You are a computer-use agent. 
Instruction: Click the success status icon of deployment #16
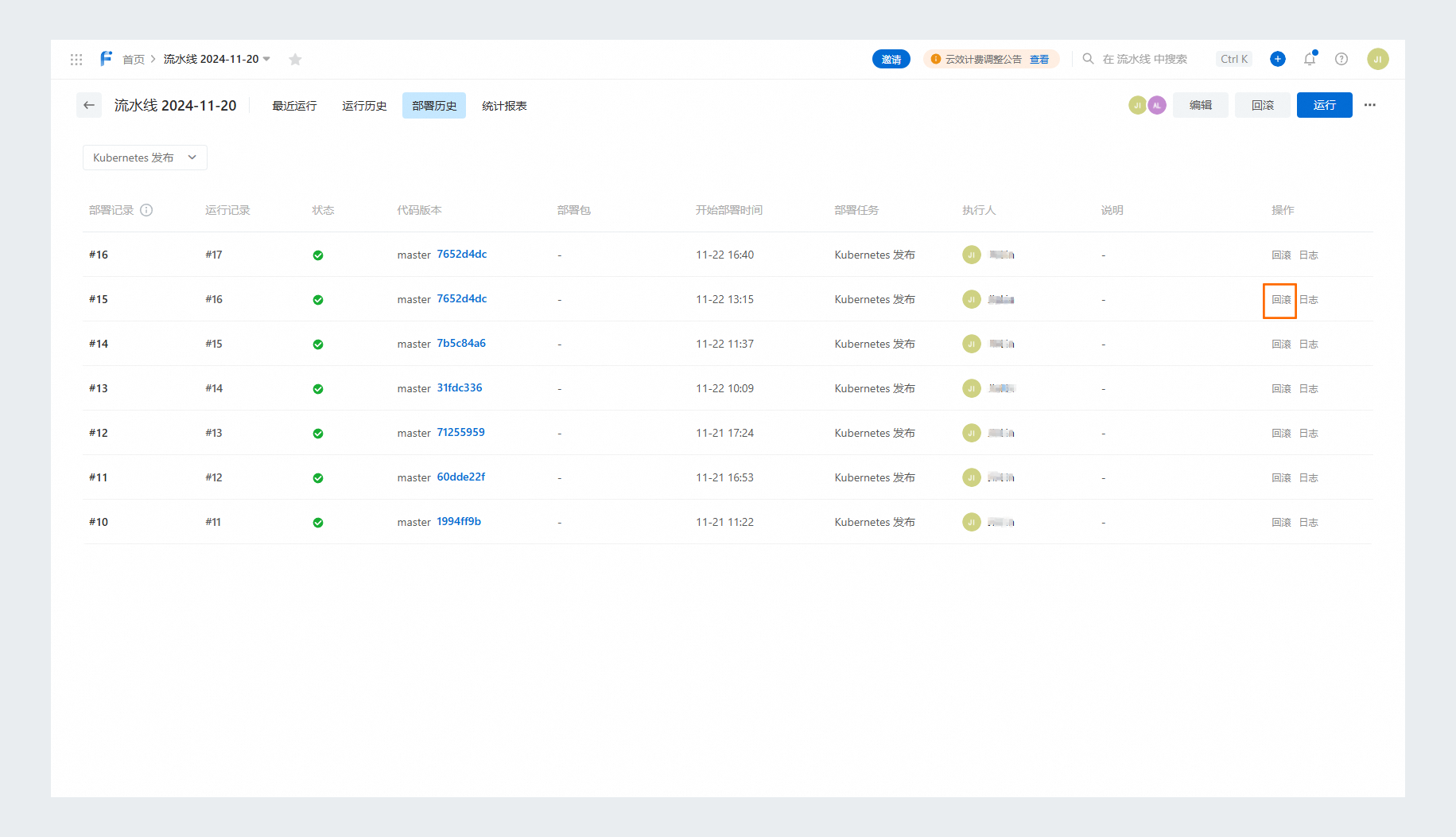pyautogui.click(x=318, y=255)
